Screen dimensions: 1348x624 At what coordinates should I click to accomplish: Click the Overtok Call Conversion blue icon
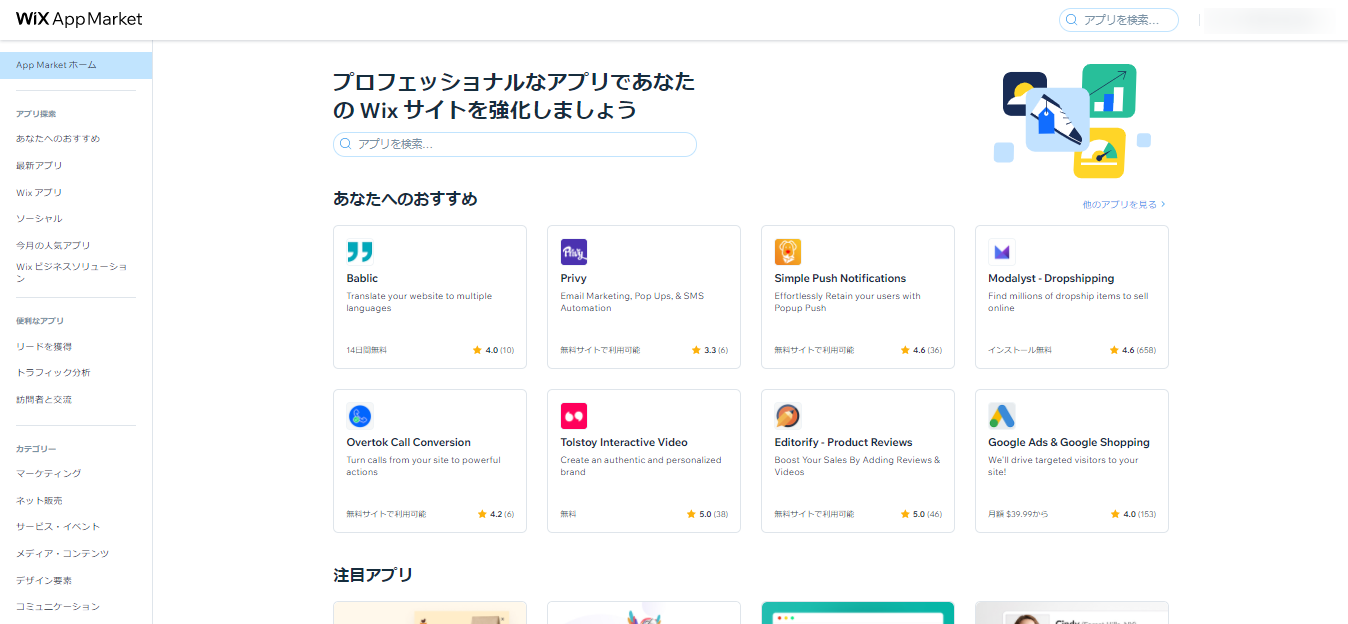pyautogui.click(x=360, y=416)
